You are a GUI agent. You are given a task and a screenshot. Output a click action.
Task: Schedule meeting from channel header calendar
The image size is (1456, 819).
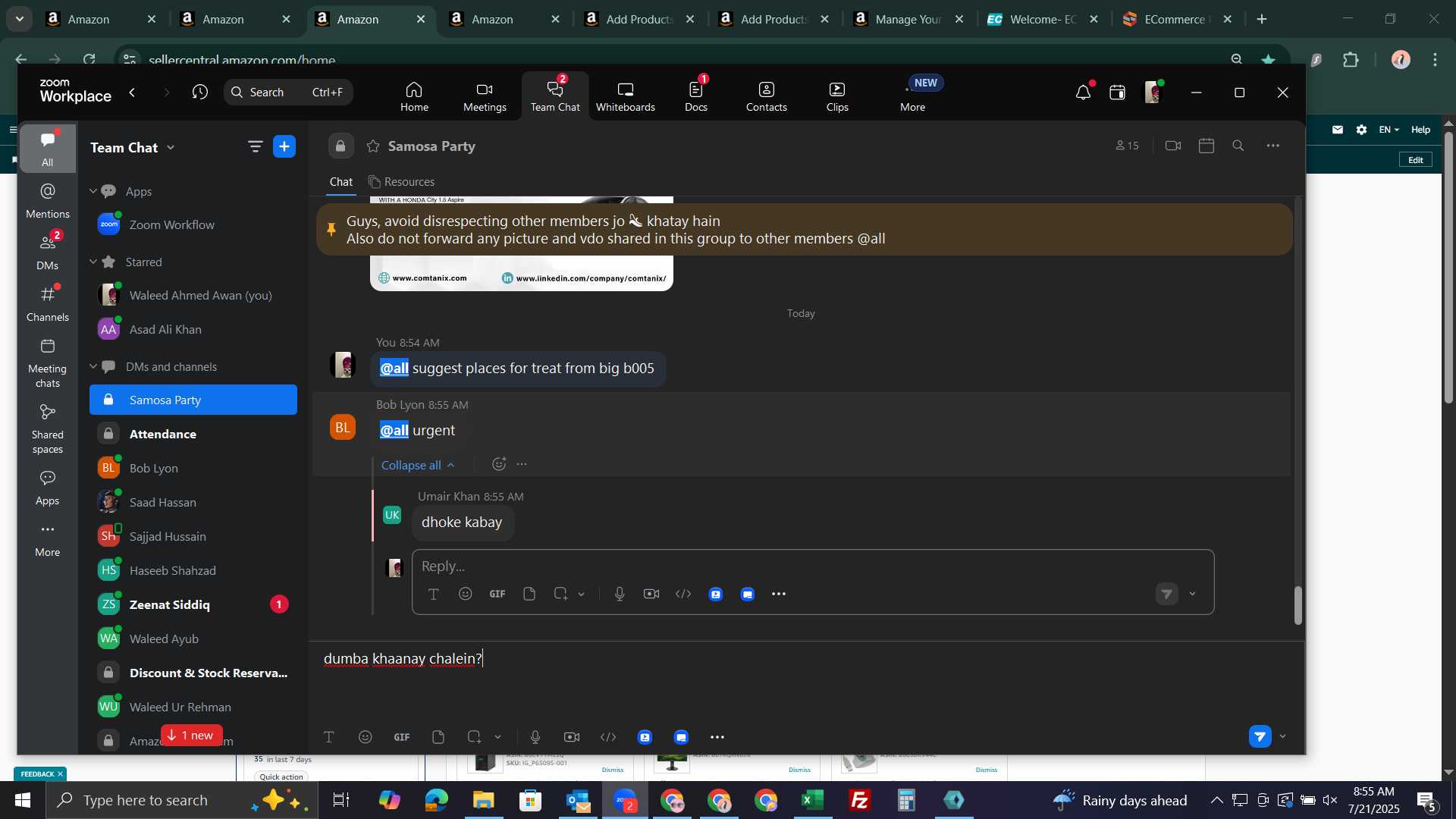click(1207, 146)
